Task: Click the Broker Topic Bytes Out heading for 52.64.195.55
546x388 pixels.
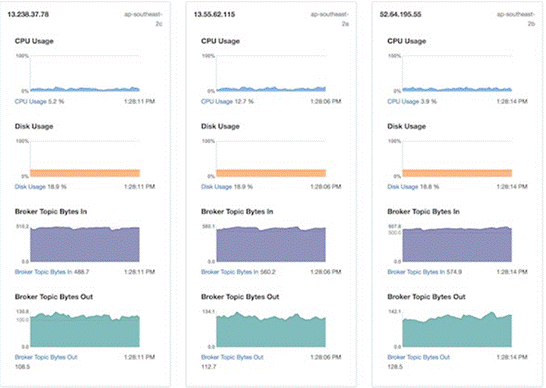Action: 427,297
